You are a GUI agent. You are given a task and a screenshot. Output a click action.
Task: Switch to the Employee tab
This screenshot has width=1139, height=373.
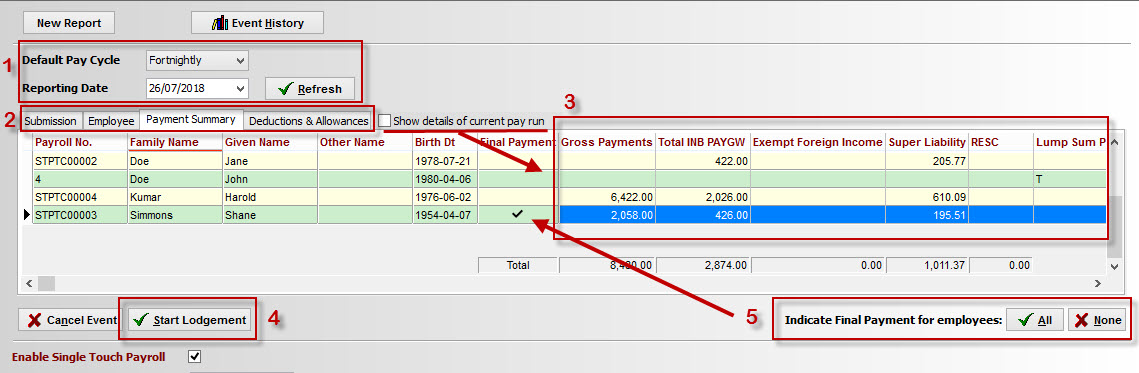[111, 121]
